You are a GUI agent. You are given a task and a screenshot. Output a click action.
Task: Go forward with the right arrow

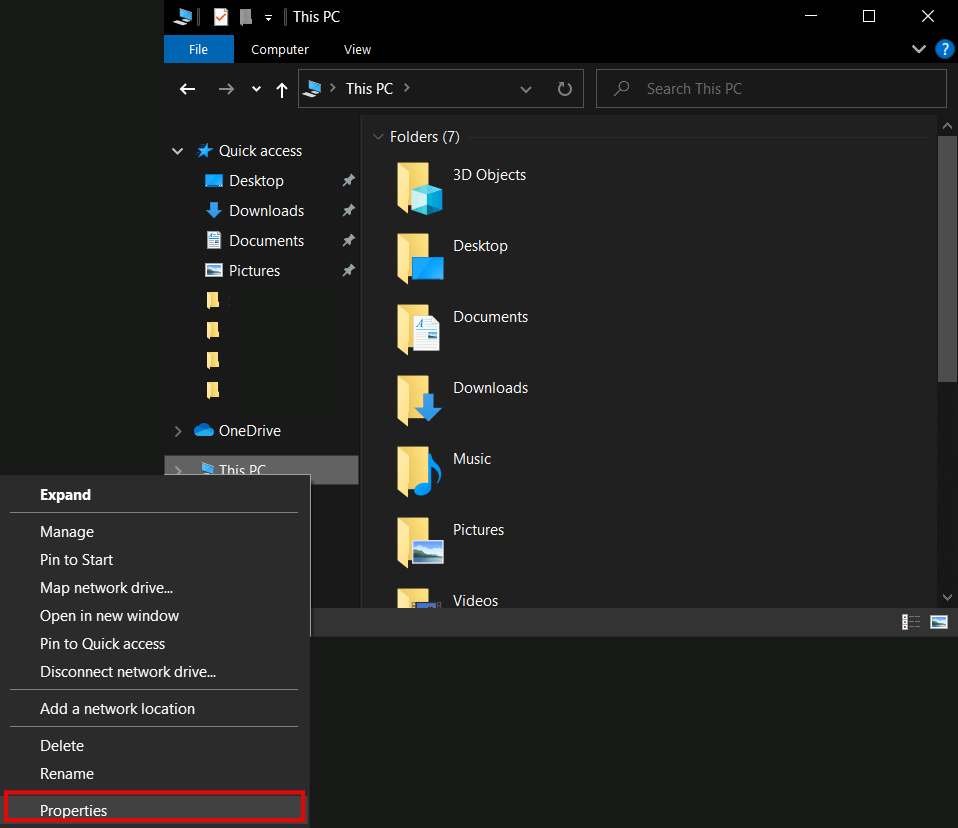click(x=226, y=89)
